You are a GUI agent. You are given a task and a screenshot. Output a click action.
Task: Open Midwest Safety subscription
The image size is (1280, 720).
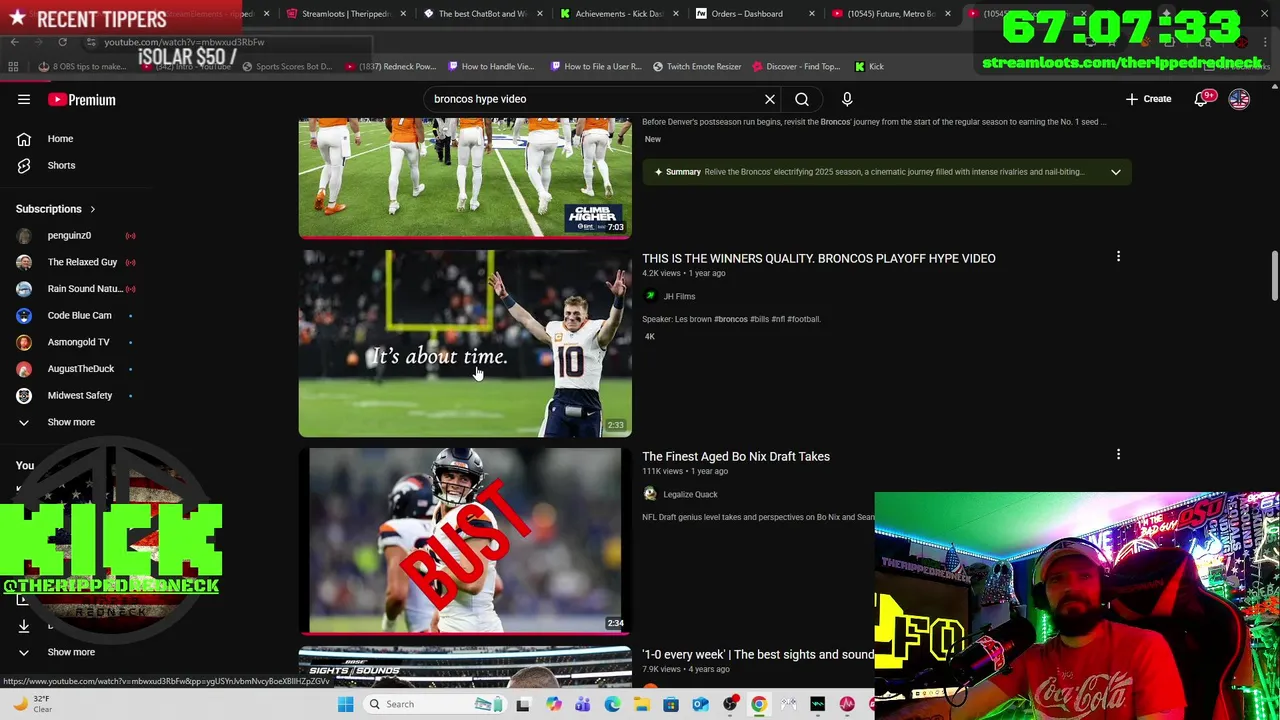(76, 395)
